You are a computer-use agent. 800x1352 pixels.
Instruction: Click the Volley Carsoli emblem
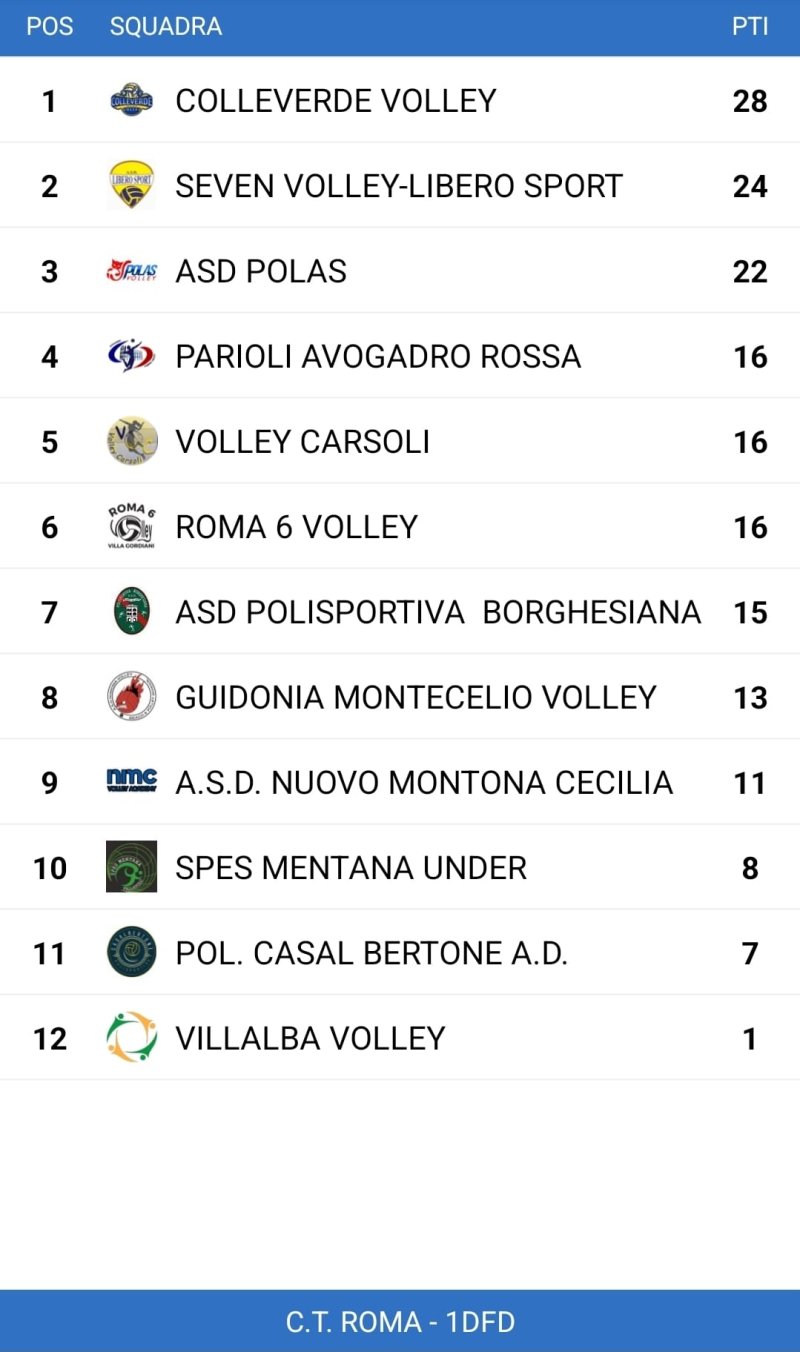131,440
